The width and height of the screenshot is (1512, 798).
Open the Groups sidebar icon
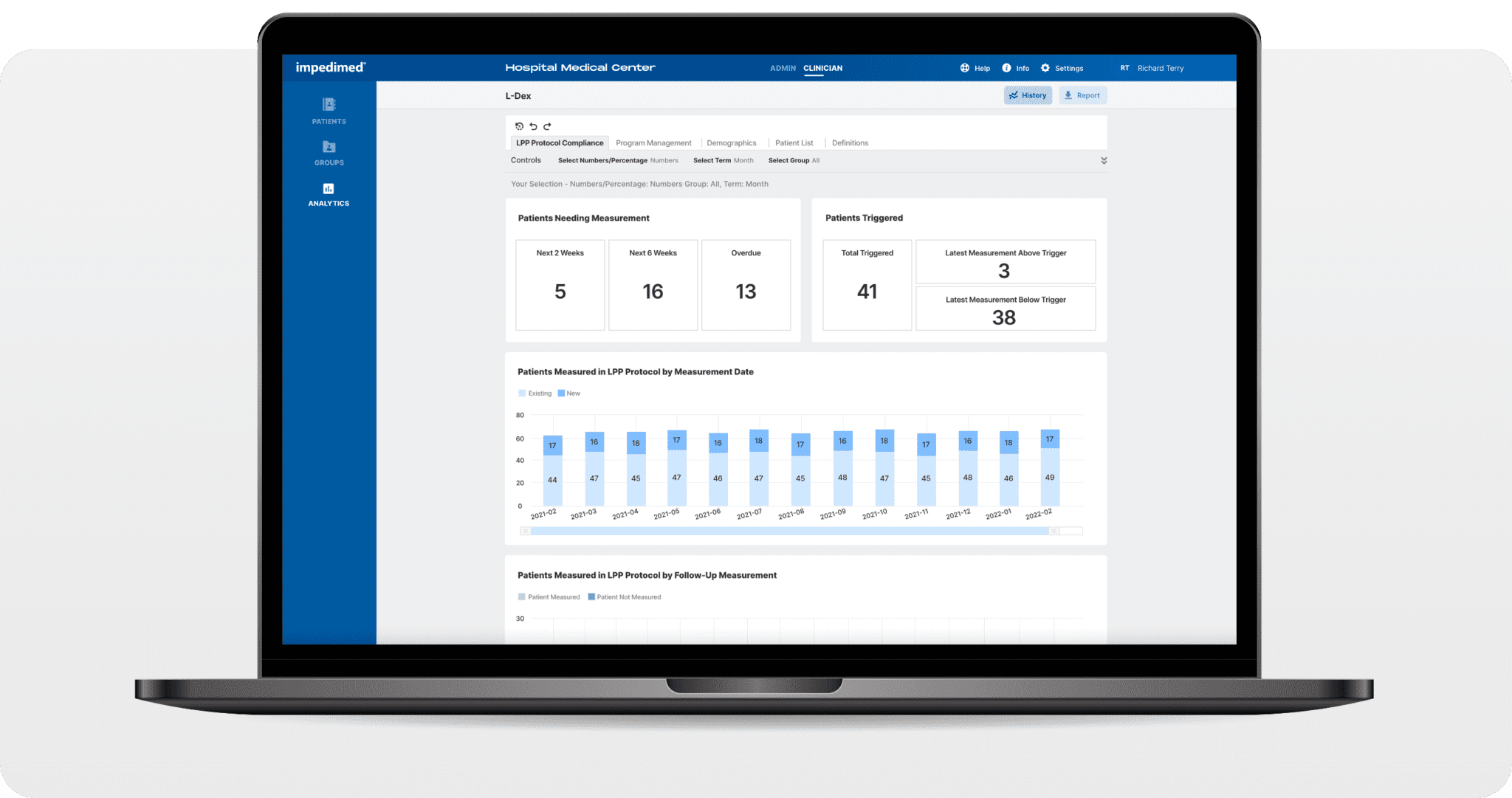329,147
